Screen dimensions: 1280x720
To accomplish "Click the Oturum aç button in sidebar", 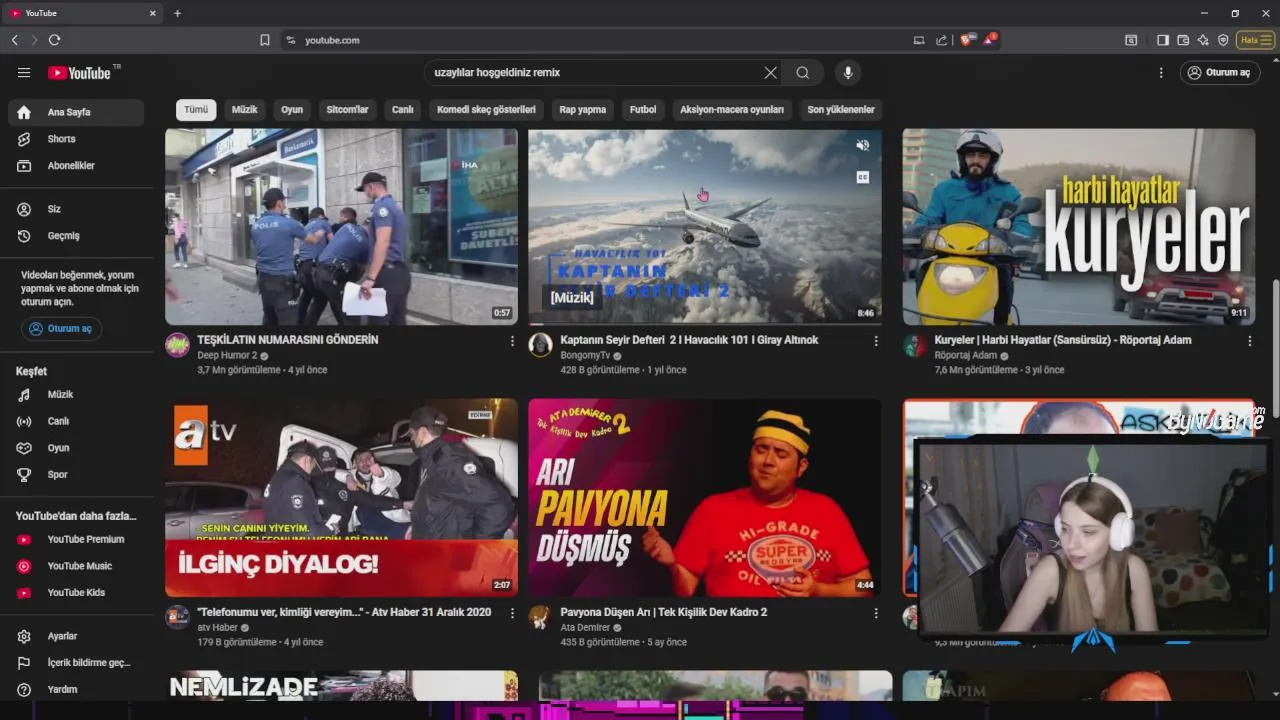I will (x=61, y=328).
